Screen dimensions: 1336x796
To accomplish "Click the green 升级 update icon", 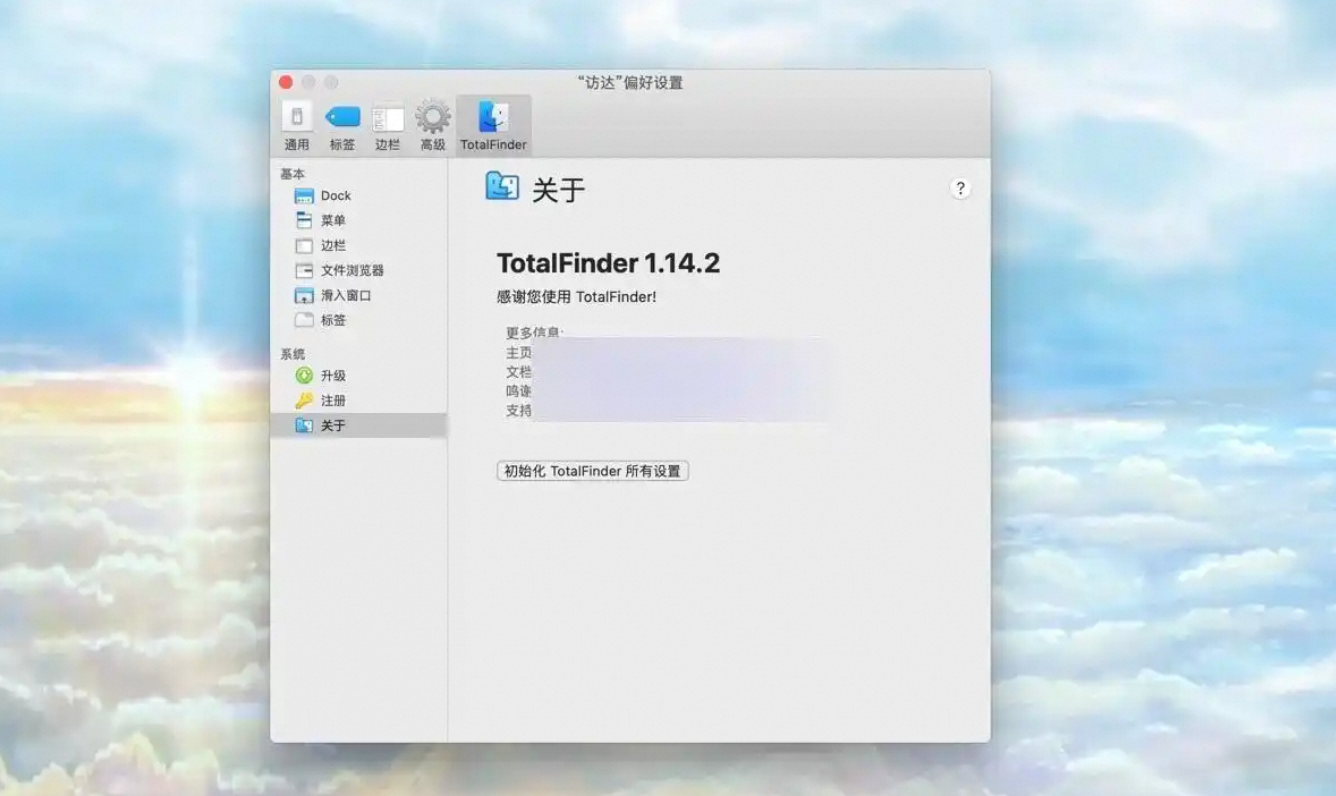I will 304,376.
